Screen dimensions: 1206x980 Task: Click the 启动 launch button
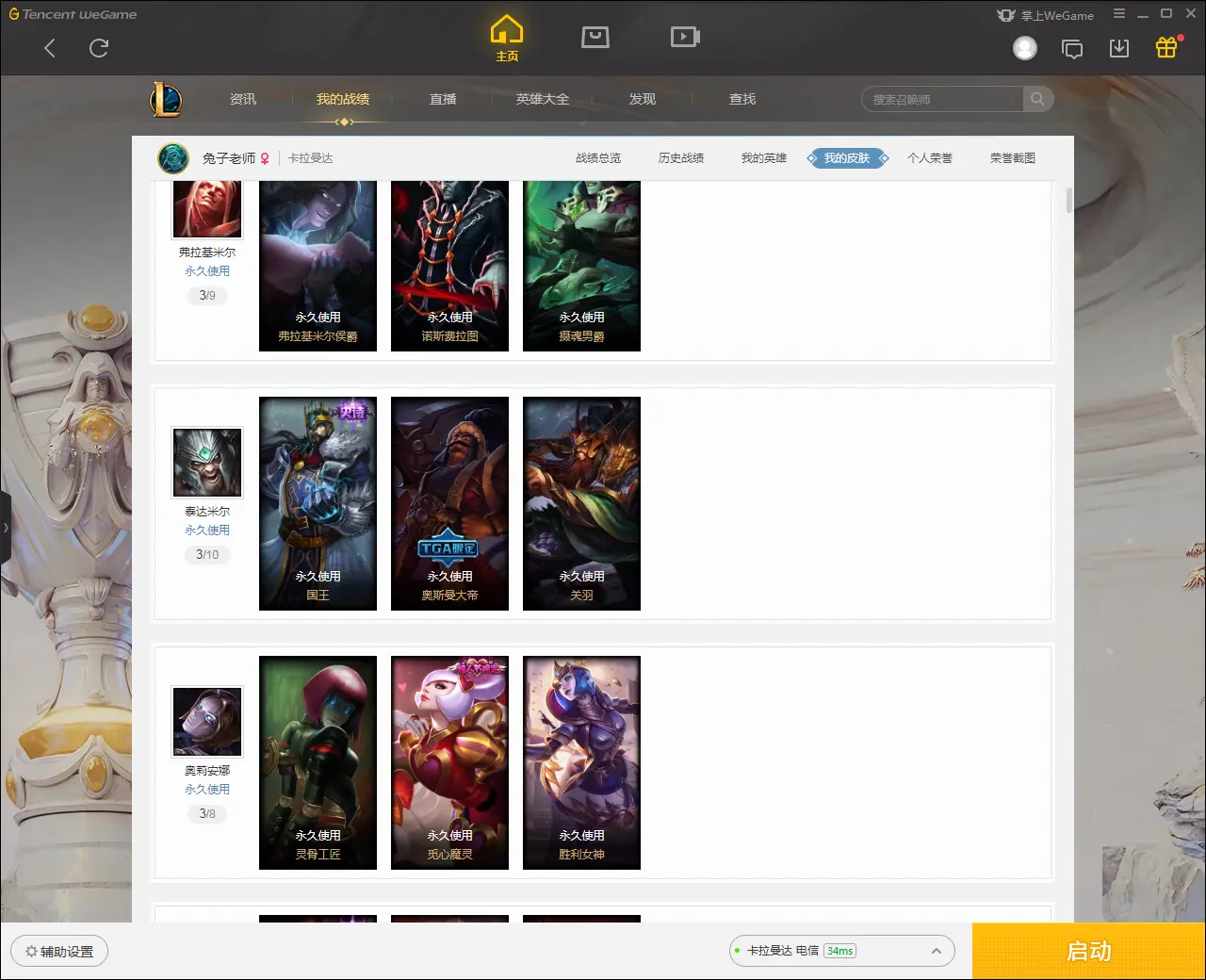(1089, 951)
